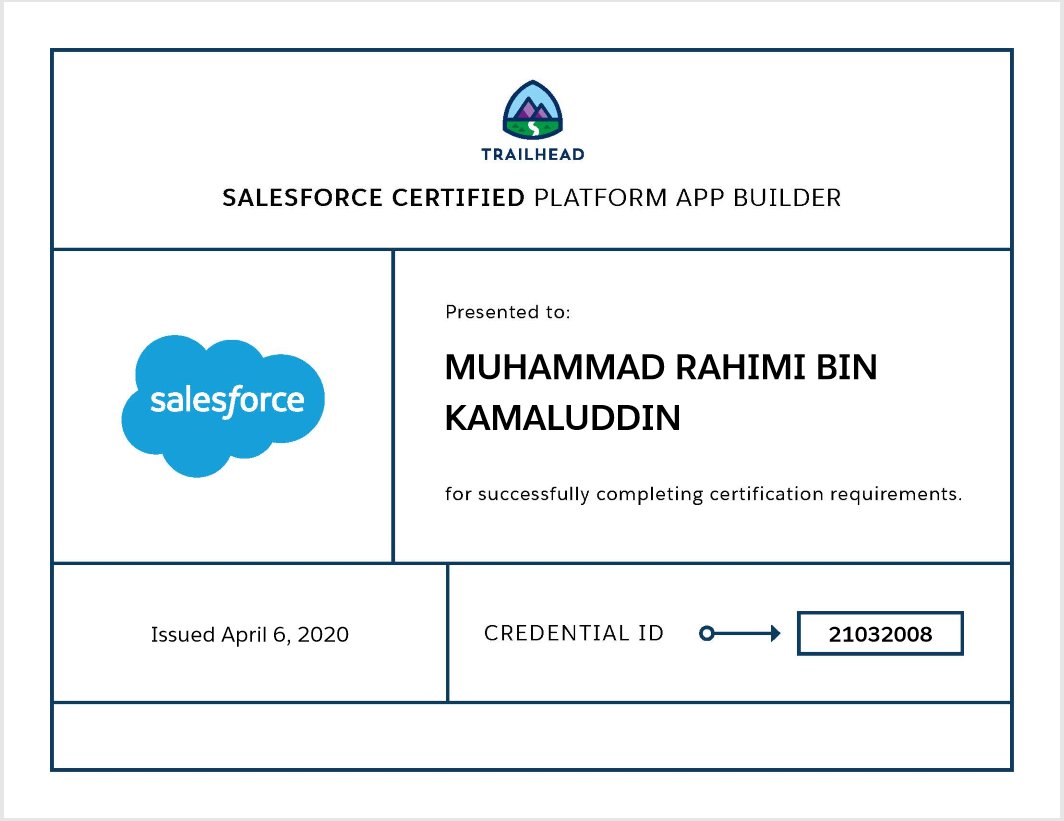The width and height of the screenshot is (1064, 821).
Task: Click the credential ID arrow graphic
Action: point(740,634)
